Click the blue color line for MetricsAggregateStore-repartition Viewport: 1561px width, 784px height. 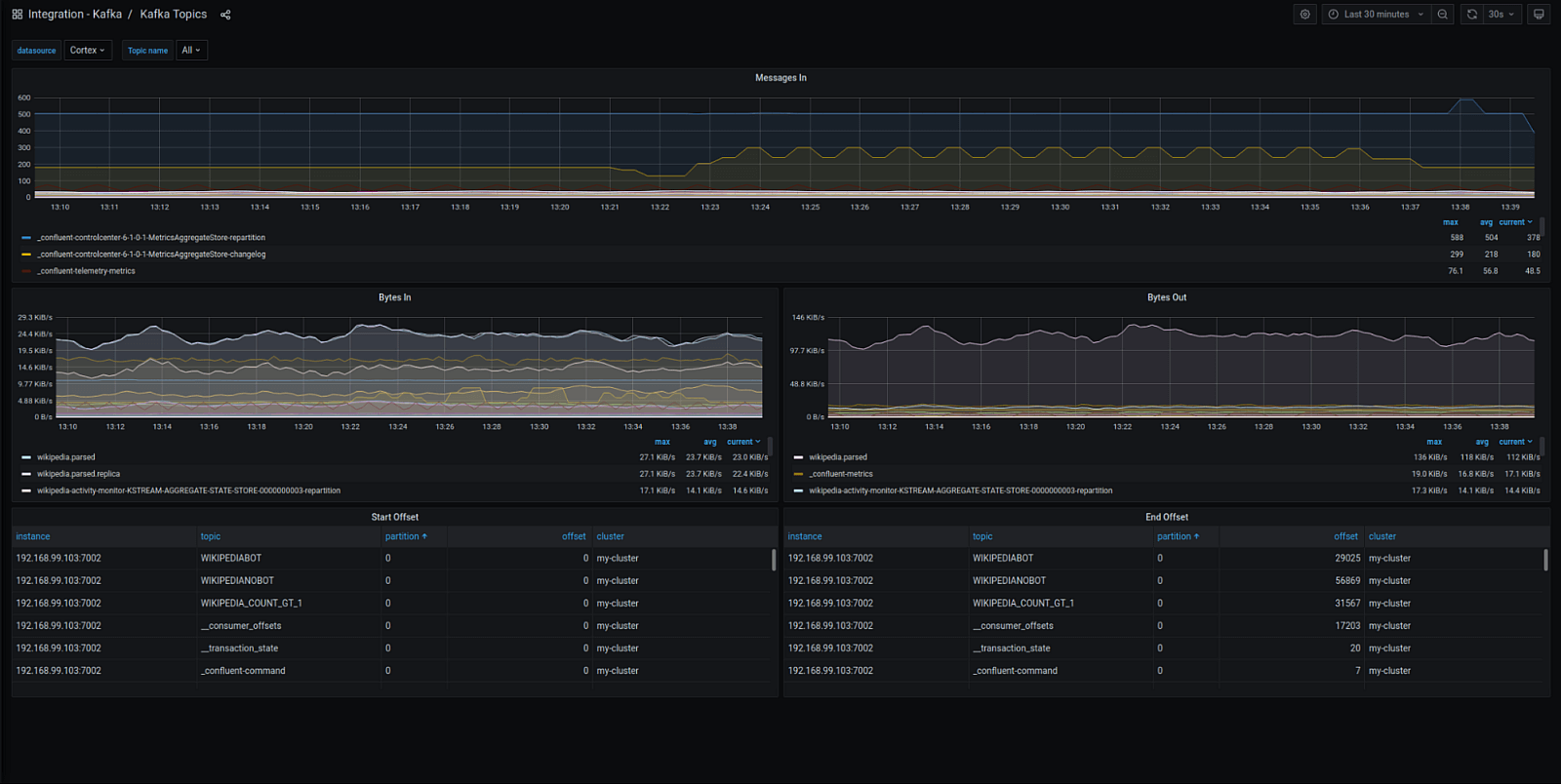coord(26,238)
